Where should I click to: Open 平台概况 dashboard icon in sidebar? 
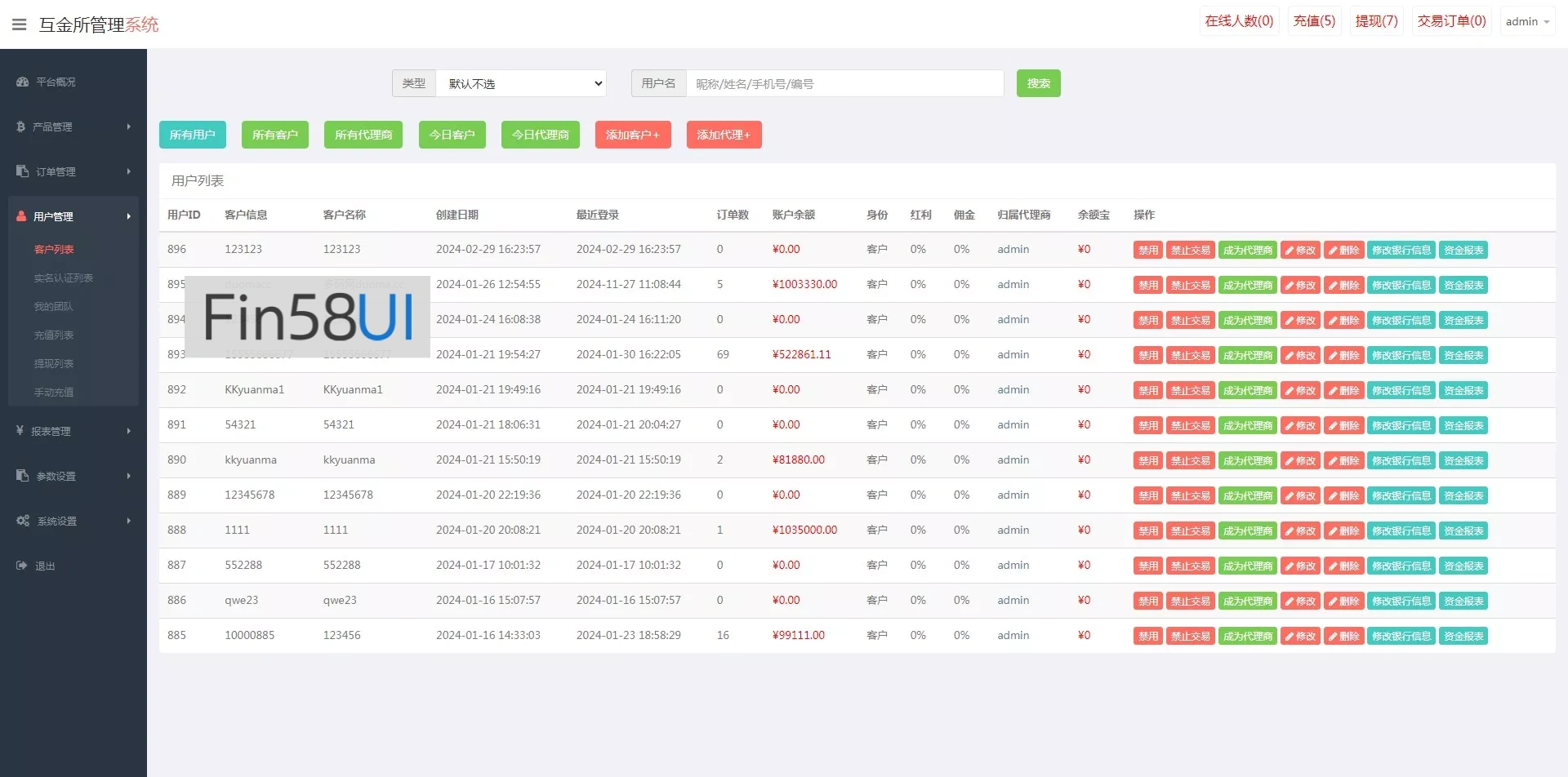click(23, 82)
